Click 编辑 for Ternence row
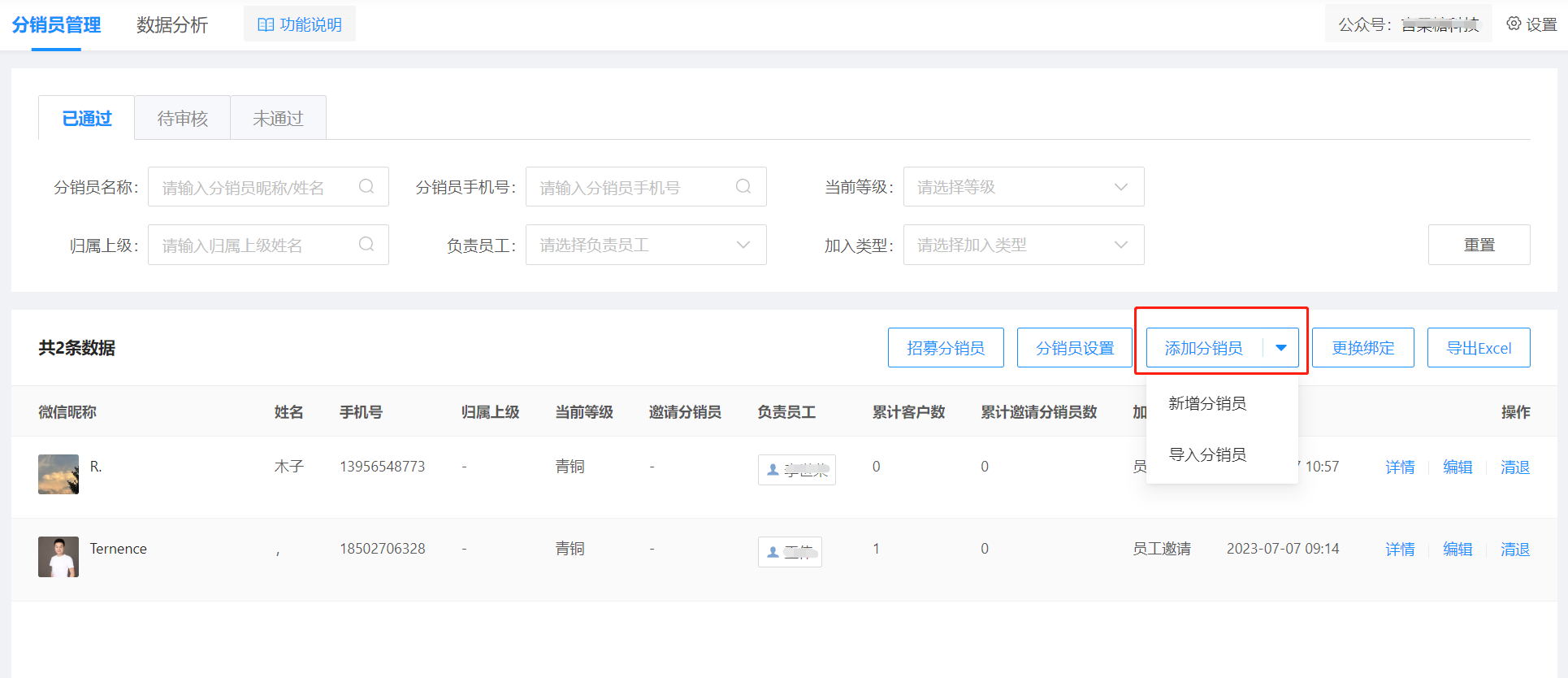This screenshot has height=678, width=1568. pyautogui.click(x=1458, y=550)
